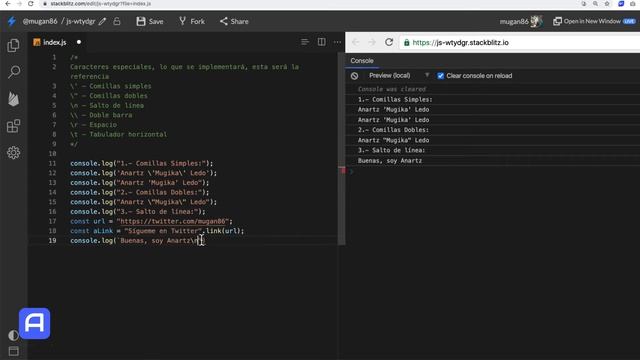Open the Dependencies blocks sidebar icon
The width and height of the screenshot is (640, 360).
point(13,126)
